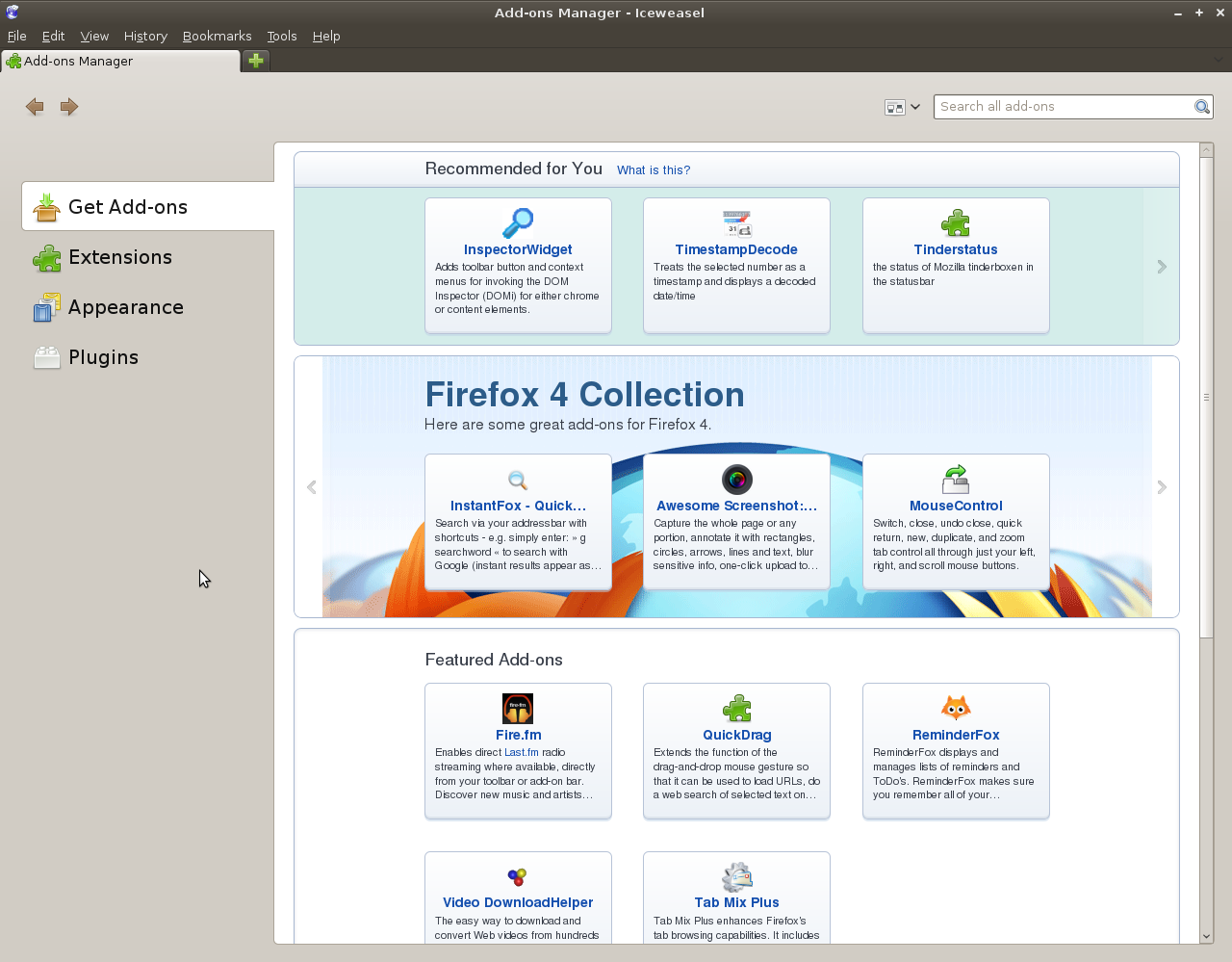Open the TimestampDecode title link
The width and height of the screenshot is (1232, 962).
736,249
